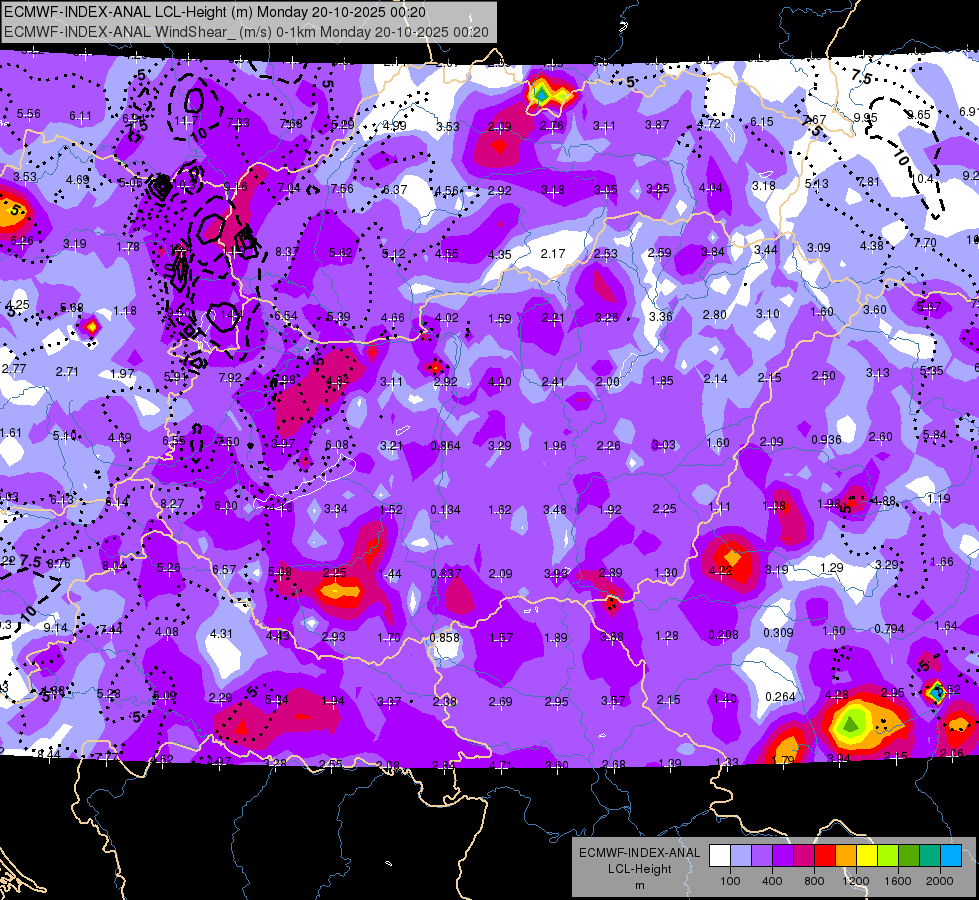Click the wind shear value "6.15"
This screenshot has height=900, width=979.
pyautogui.click(x=761, y=122)
